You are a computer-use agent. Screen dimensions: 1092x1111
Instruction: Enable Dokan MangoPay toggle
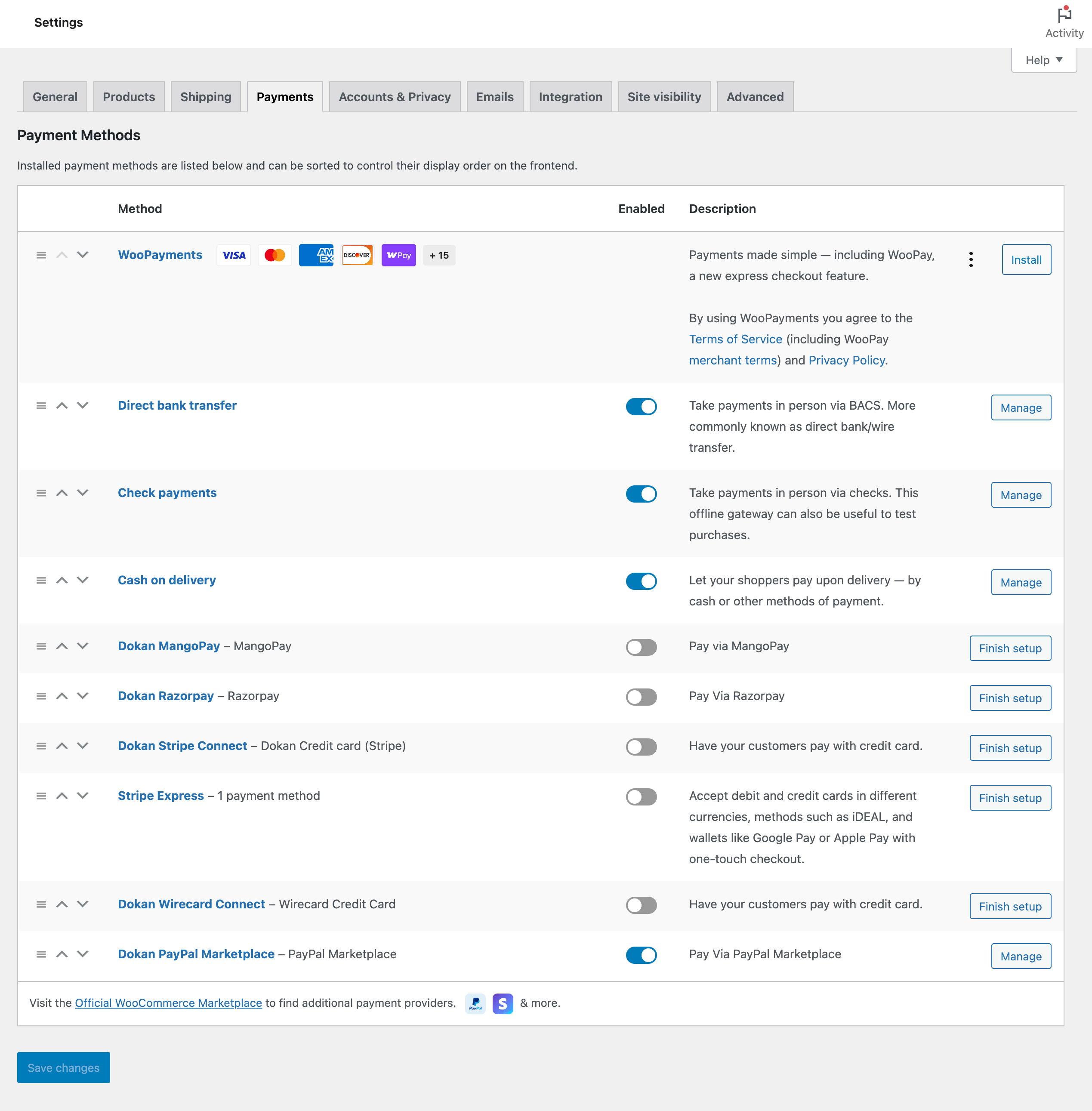pos(641,647)
